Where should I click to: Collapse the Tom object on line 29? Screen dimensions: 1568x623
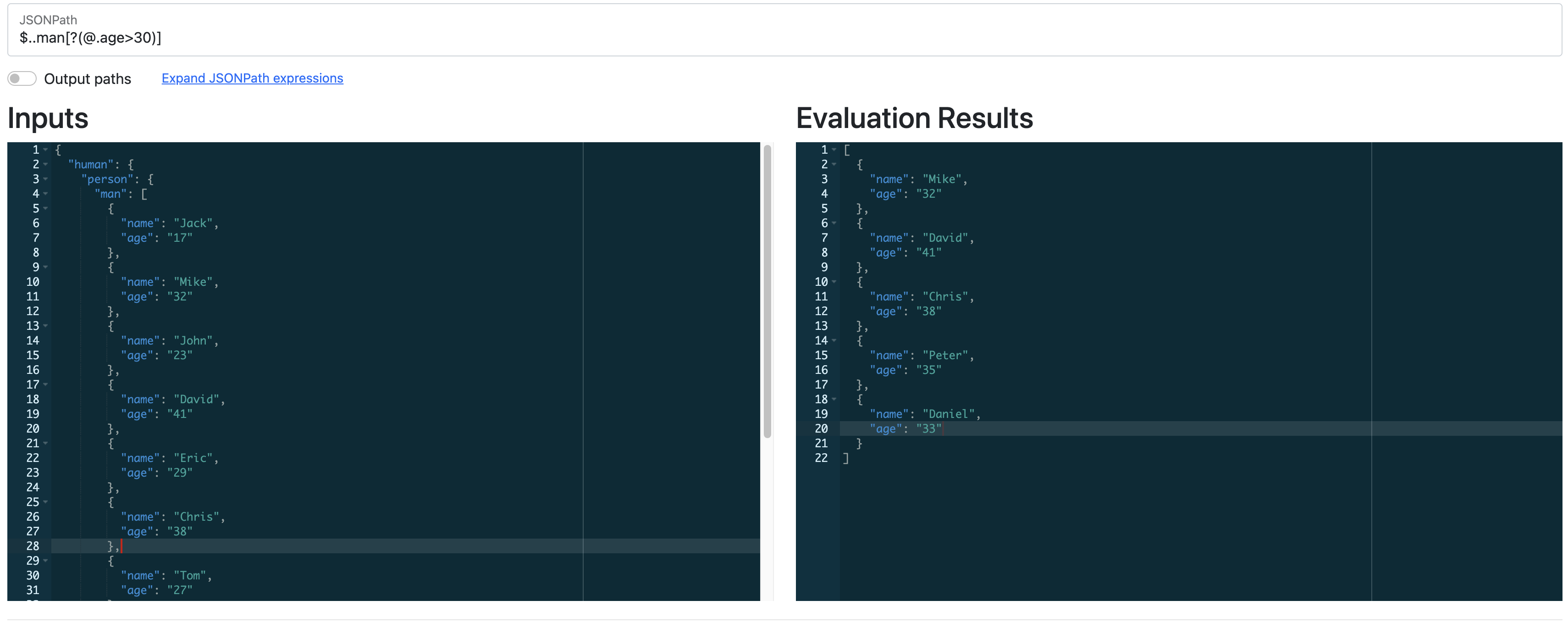(46, 561)
